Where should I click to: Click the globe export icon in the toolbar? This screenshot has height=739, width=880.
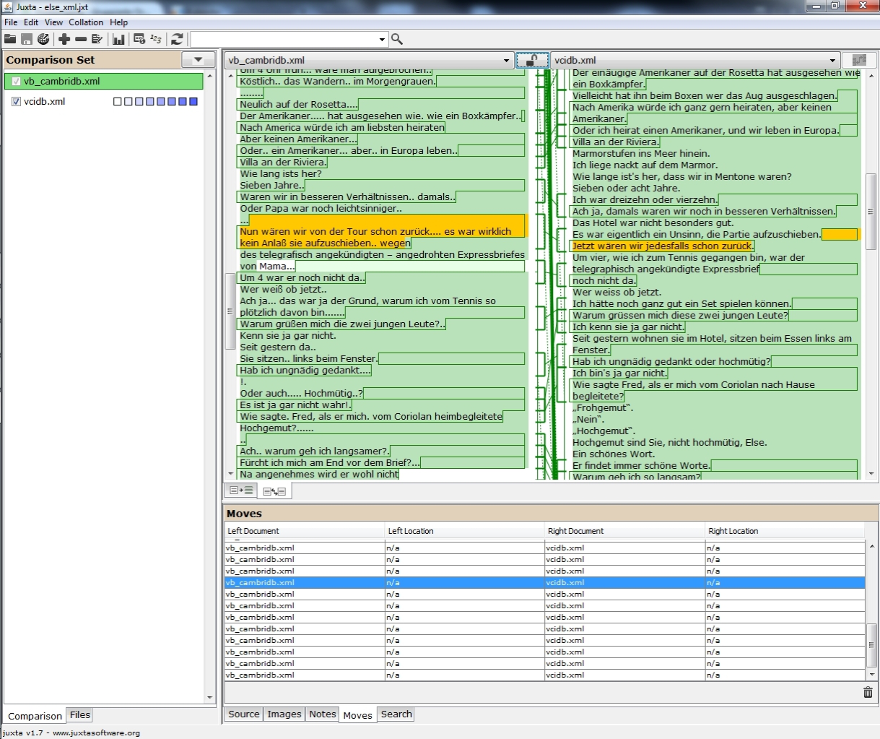pyautogui.click(x=43, y=39)
